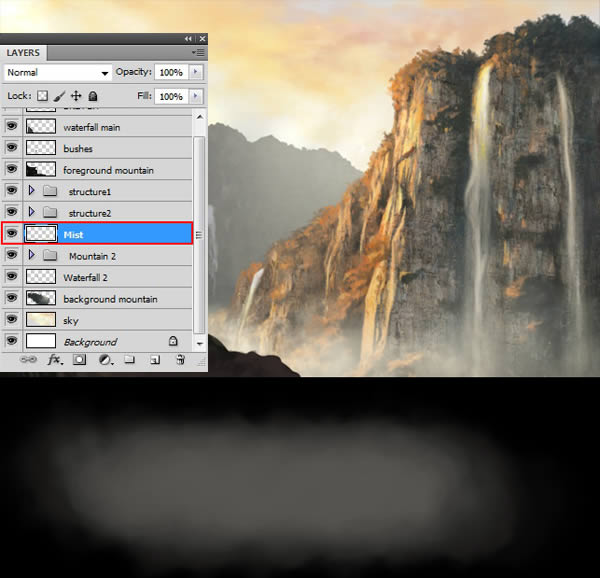Image resolution: width=600 pixels, height=578 pixels.
Task: Select the foreground mountain layer
Action: (x=98, y=169)
